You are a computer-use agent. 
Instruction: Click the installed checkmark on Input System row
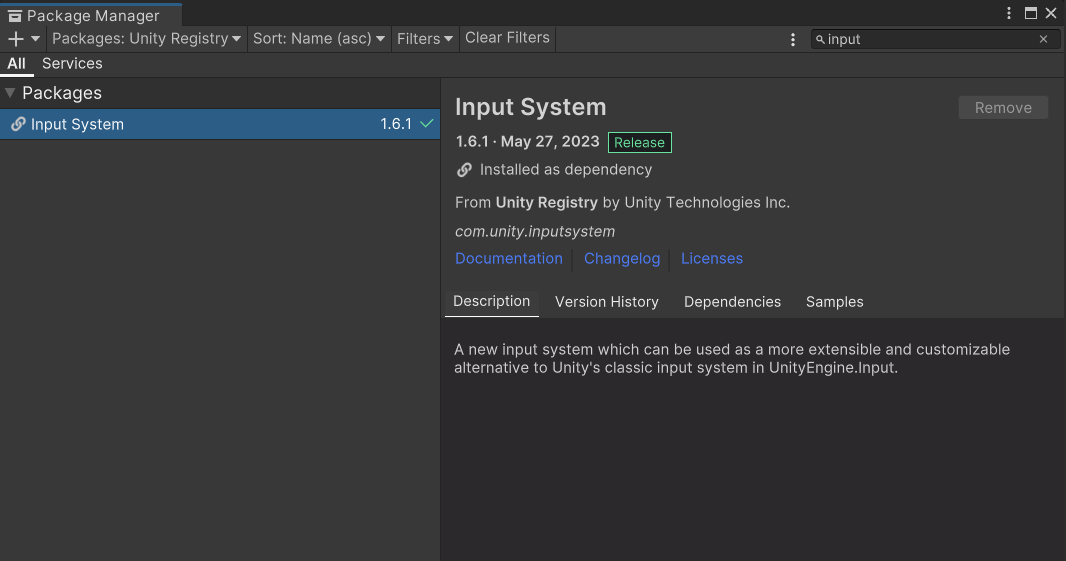coord(426,124)
